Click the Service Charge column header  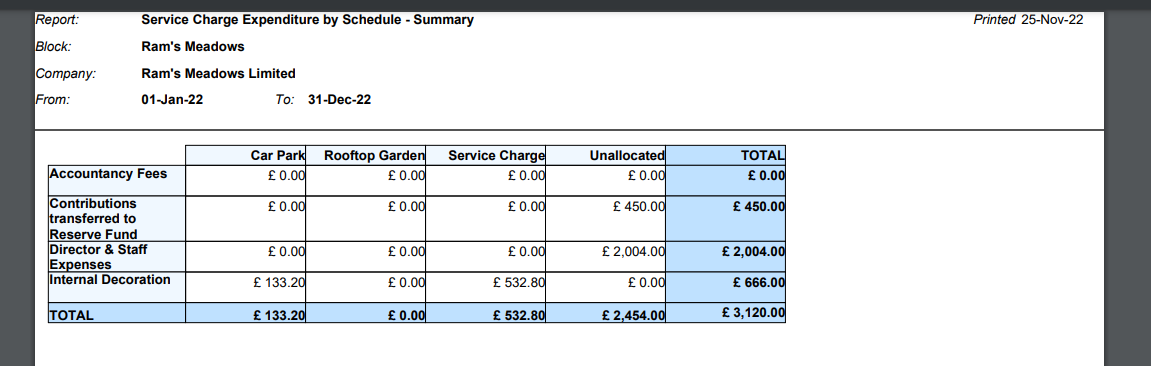tap(485, 155)
